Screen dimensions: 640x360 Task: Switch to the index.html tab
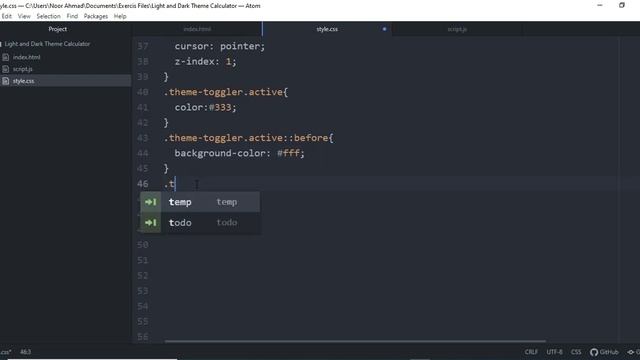click(197, 29)
